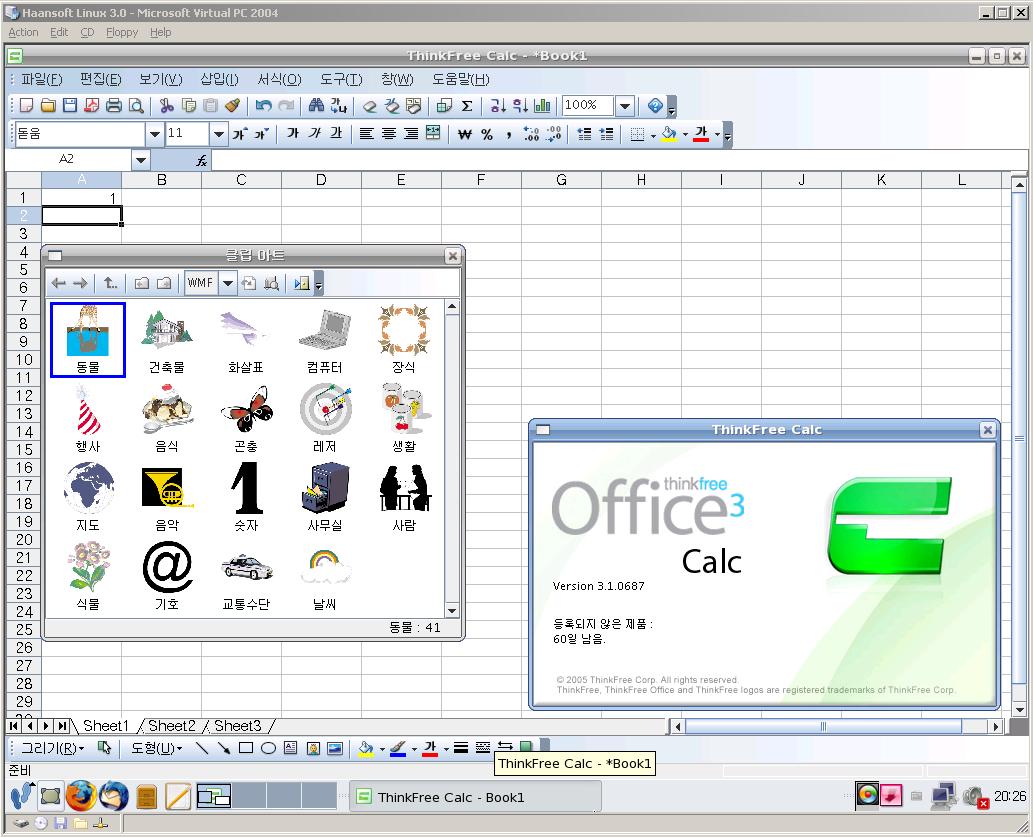Click the fill color bucket in the formatting toolbar
1033x837 pixels.
tap(669, 134)
